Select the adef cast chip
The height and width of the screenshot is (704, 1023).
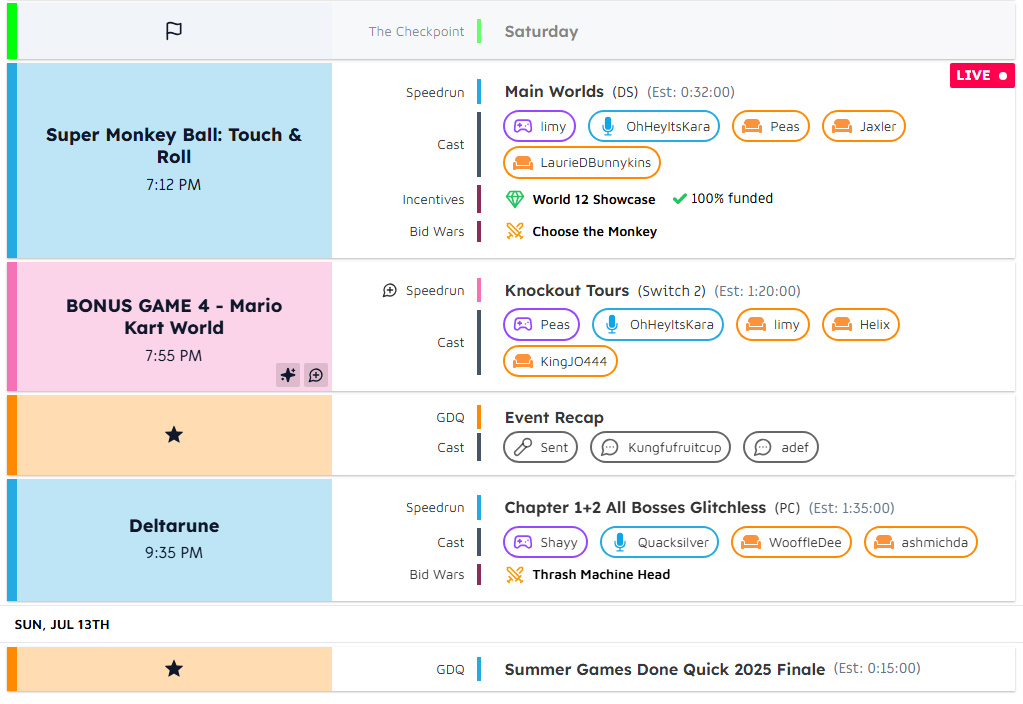click(780, 447)
